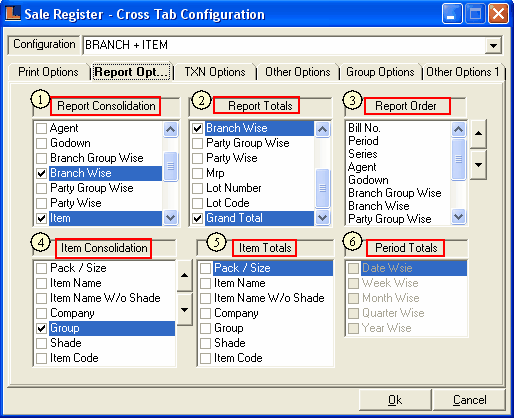Uncheck Item in Report Consolidation
This screenshot has height=420, width=514.
(x=41, y=219)
